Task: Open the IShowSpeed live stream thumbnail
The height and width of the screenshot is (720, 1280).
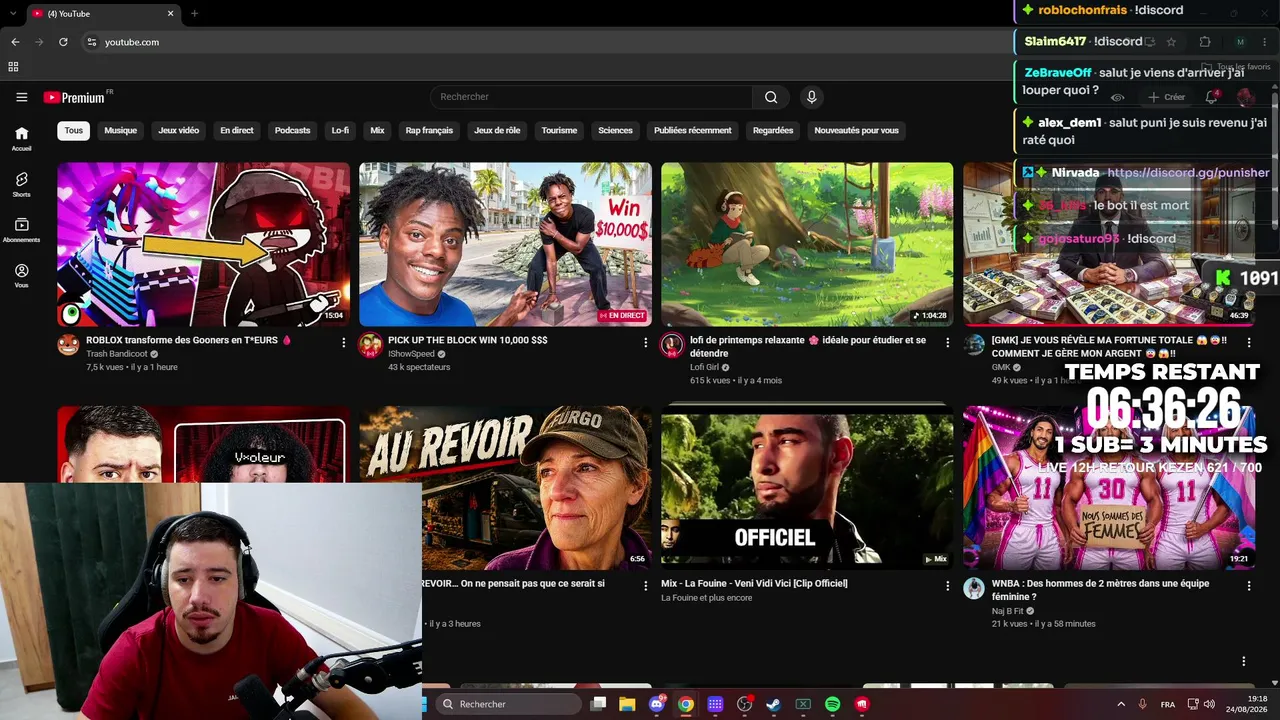Action: [x=505, y=244]
